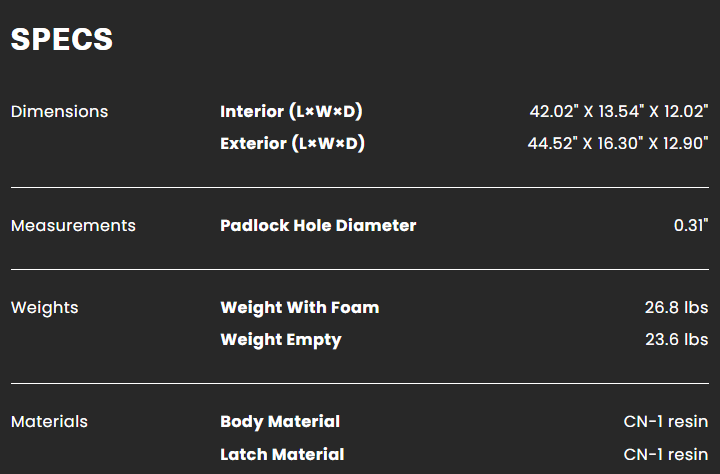Image resolution: width=720 pixels, height=474 pixels.
Task: Click the Latch Material label
Action: [282, 454]
